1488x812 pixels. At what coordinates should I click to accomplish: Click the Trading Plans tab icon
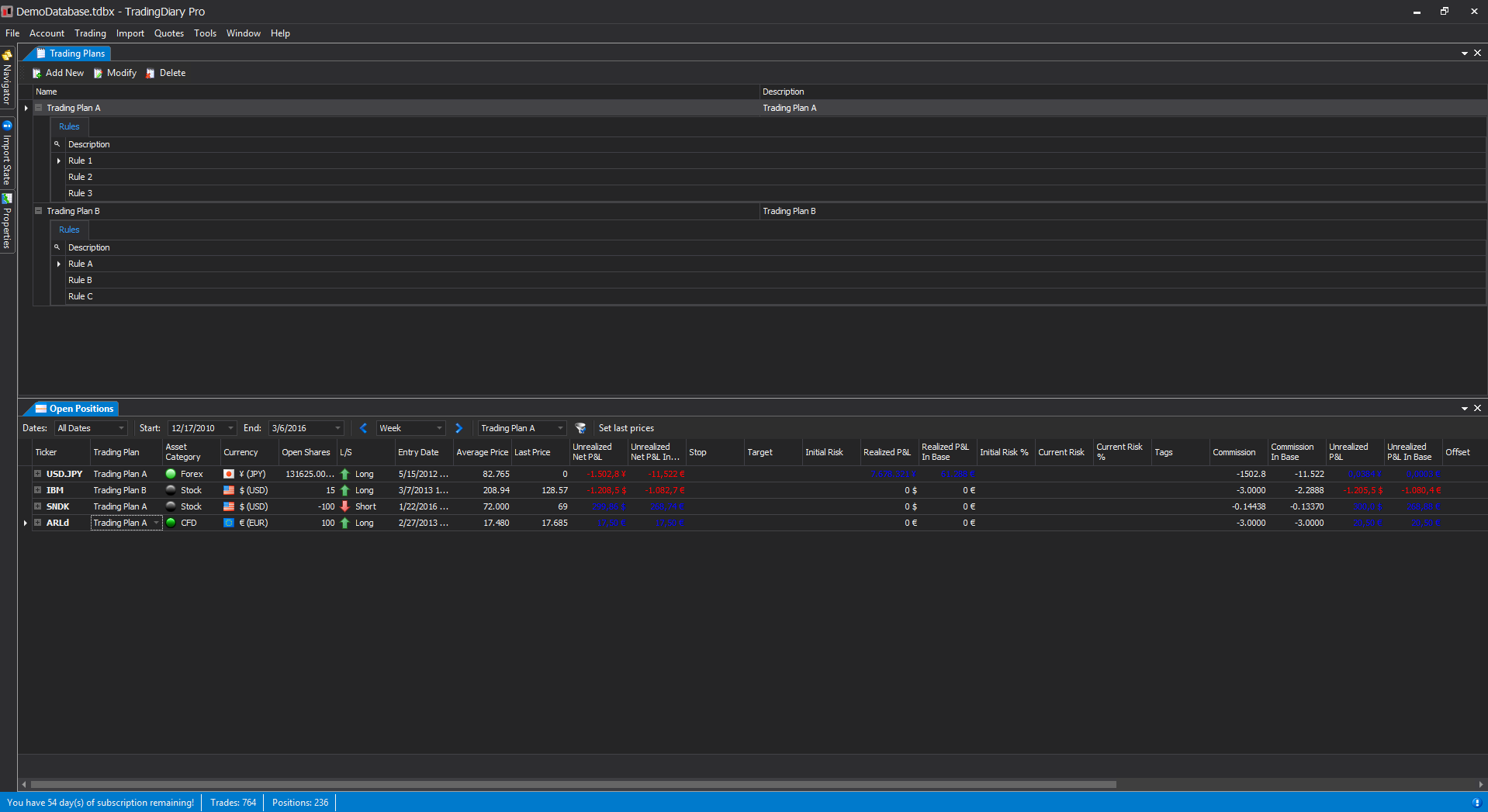41,54
